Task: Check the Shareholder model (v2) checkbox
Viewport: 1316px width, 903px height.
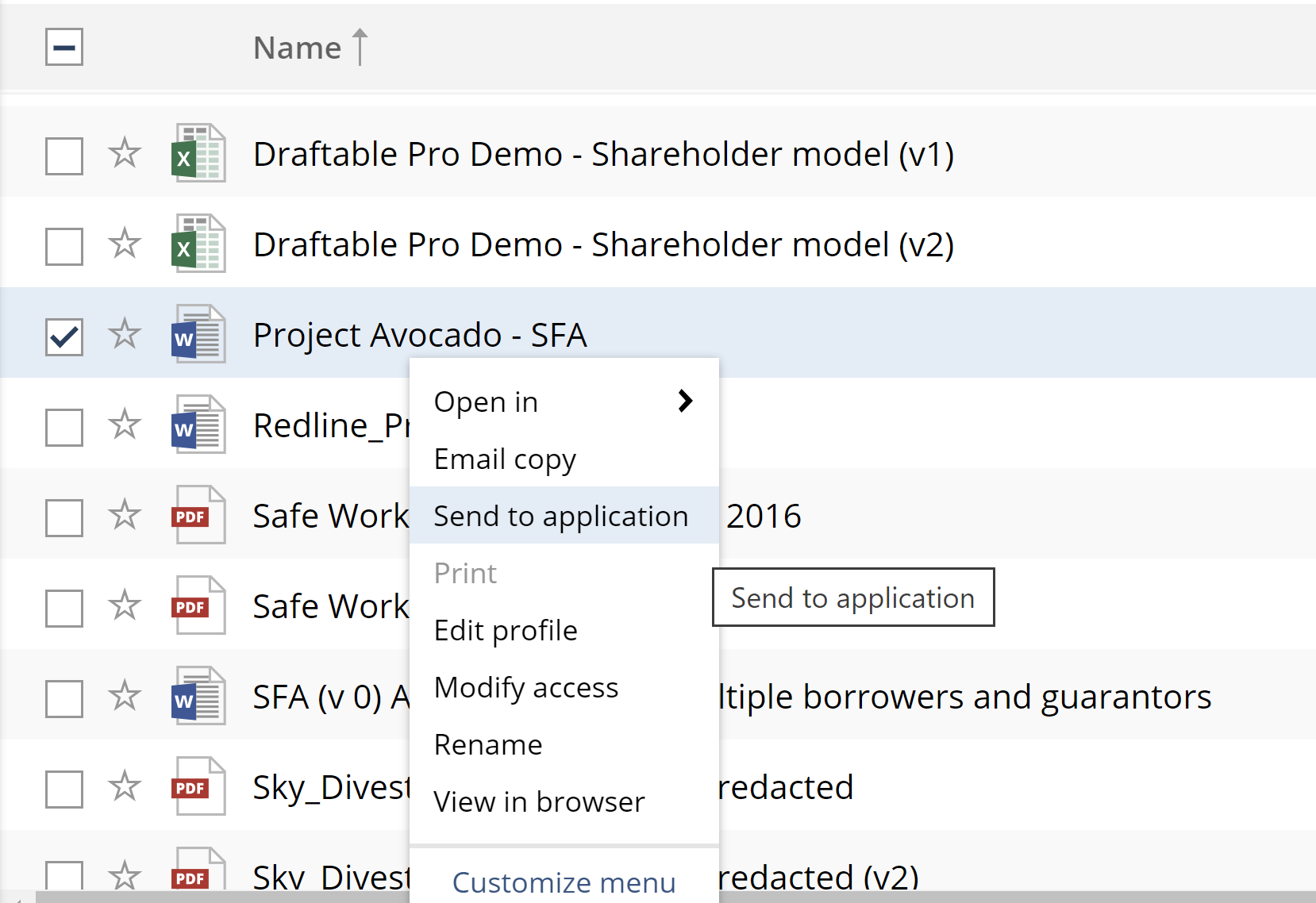Action: click(64, 246)
